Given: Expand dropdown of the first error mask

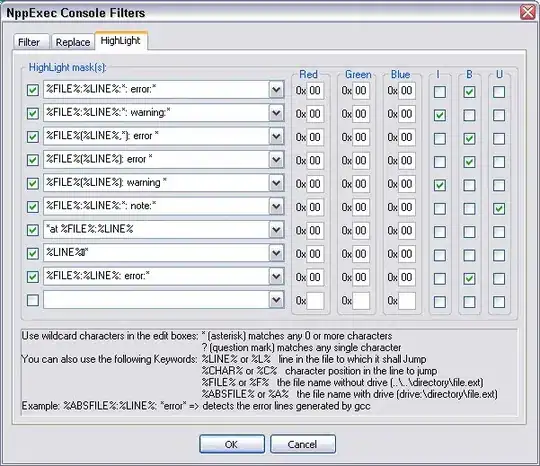Looking at the screenshot, I should pos(276,90).
